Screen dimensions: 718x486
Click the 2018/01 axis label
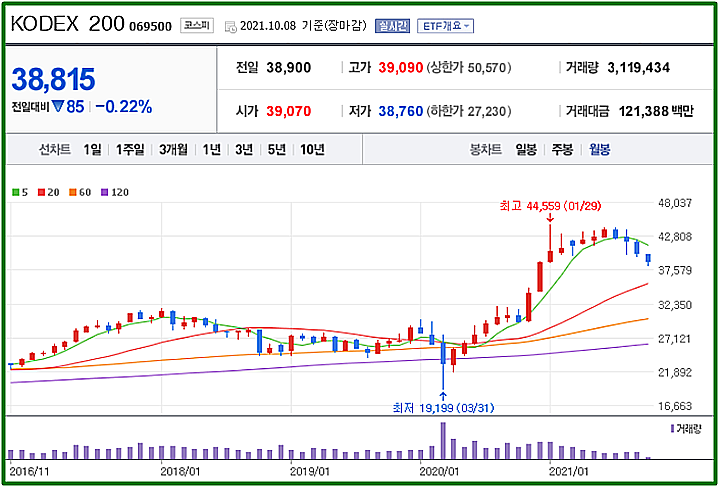pos(179,470)
